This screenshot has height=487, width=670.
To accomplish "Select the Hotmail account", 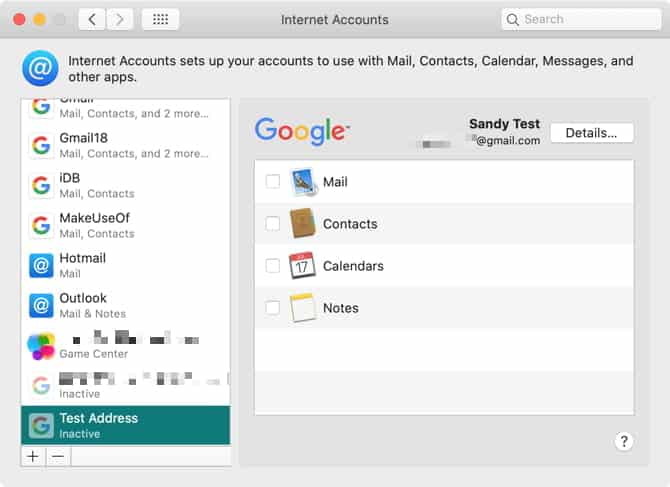I will pos(126,265).
